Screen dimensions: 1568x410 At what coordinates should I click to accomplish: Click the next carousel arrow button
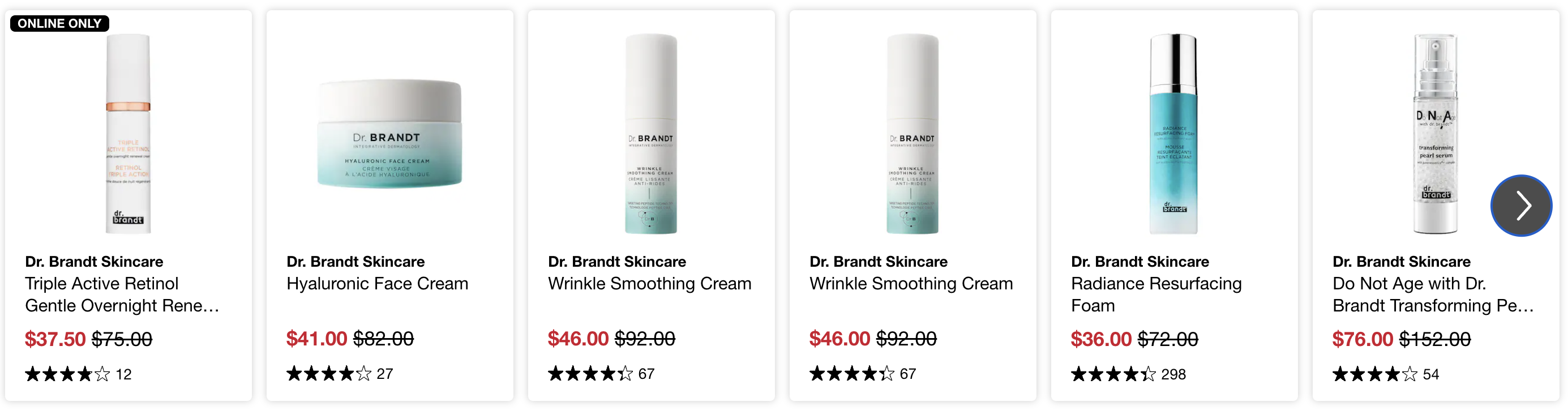(x=1520, y=206)
